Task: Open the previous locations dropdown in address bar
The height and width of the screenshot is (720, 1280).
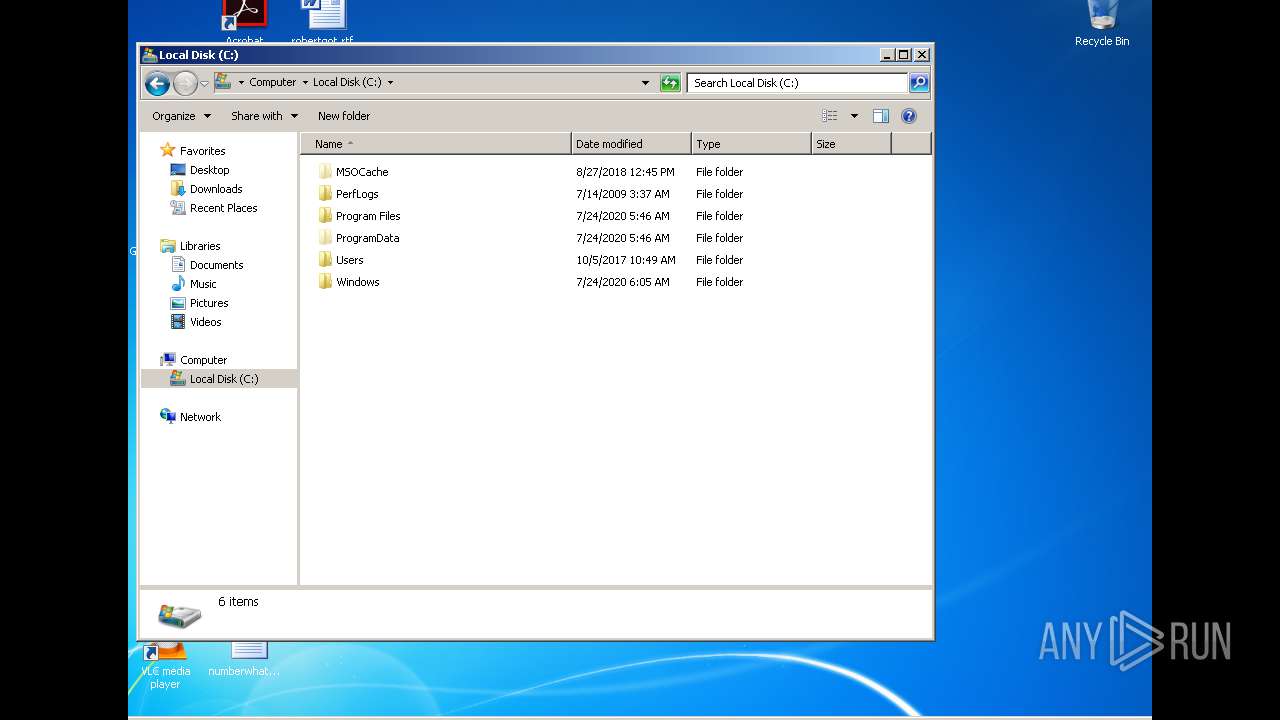Action: point(645,83)
